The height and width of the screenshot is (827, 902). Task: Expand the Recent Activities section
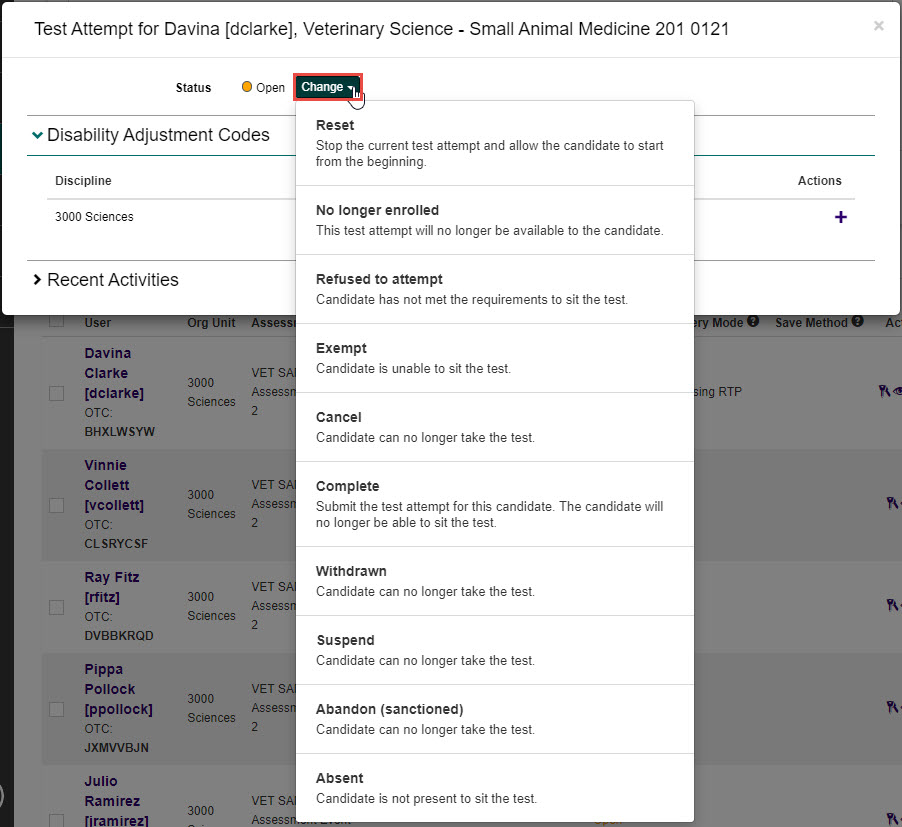tap(38, 280)
